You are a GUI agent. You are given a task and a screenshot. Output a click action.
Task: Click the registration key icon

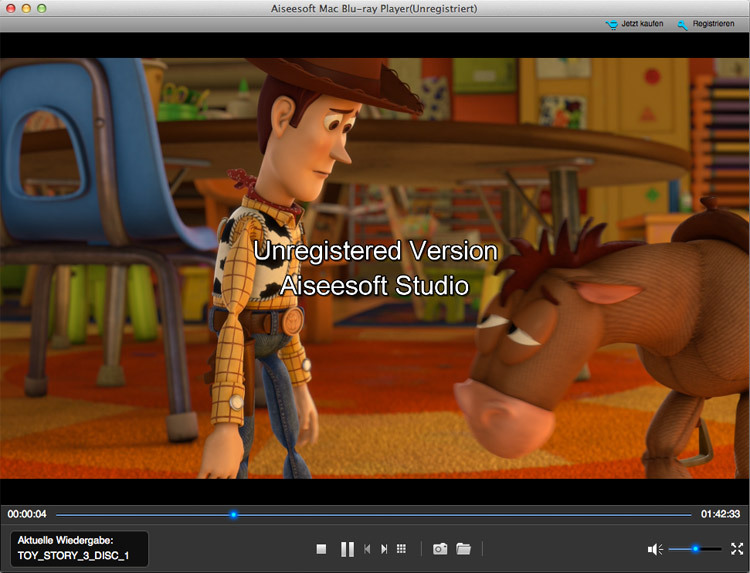point(683,24)
